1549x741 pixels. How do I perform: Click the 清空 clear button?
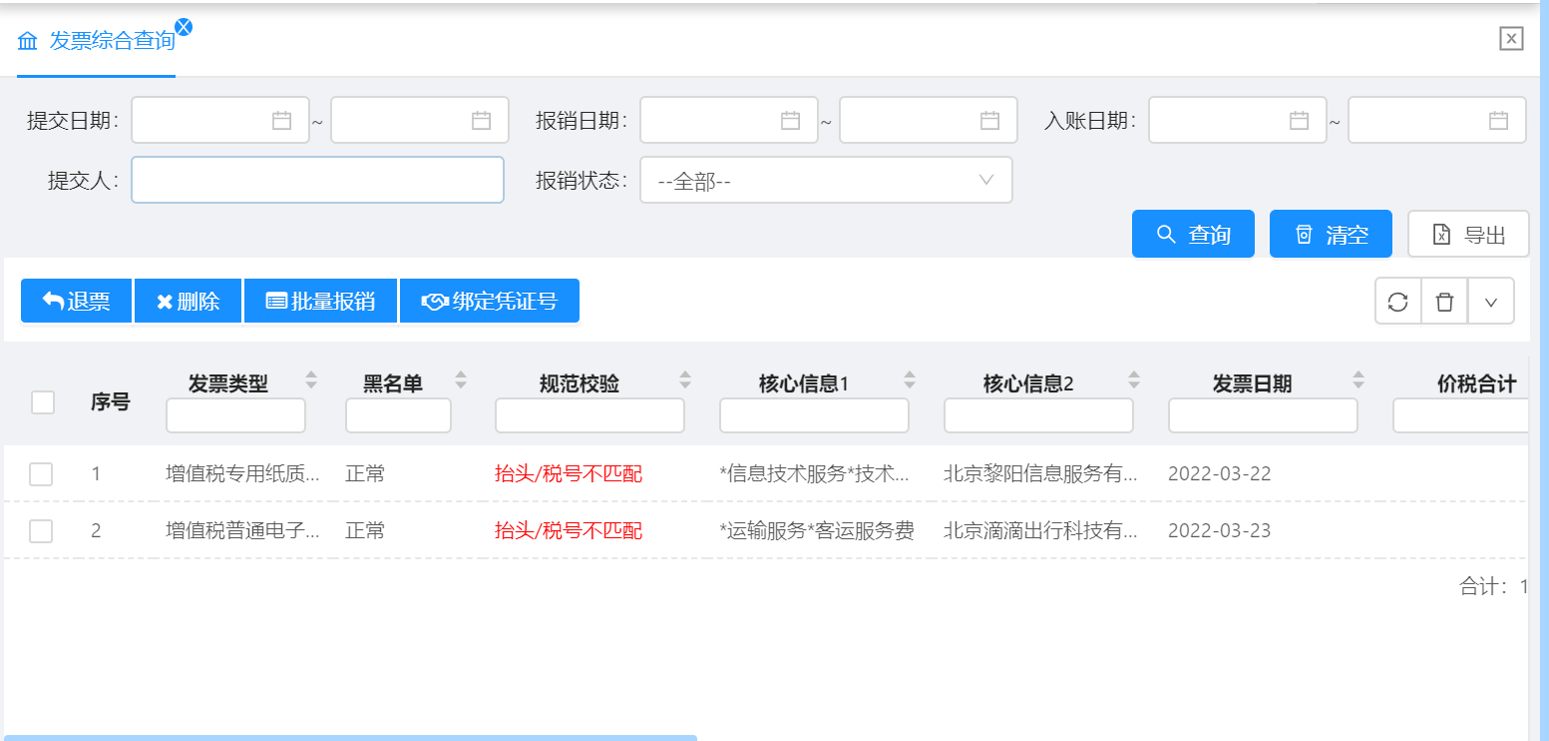[1331, 235]
